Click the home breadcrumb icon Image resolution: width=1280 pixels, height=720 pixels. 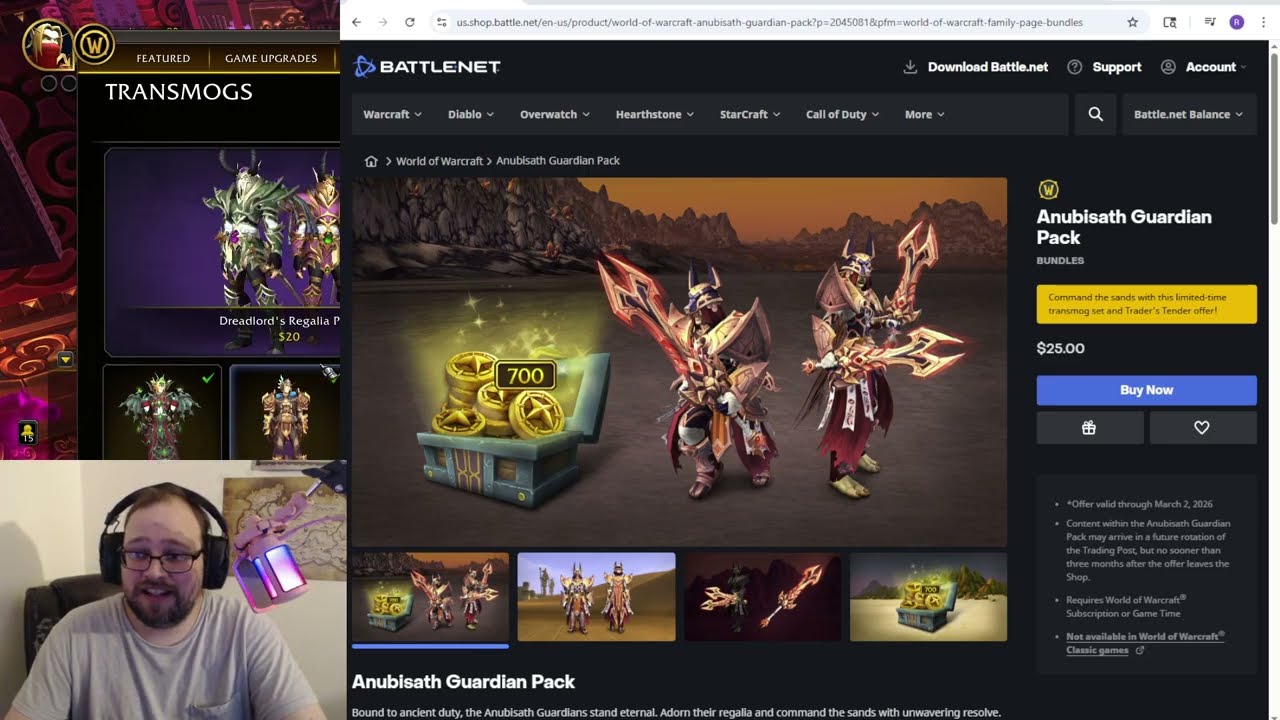pos(371,161)
